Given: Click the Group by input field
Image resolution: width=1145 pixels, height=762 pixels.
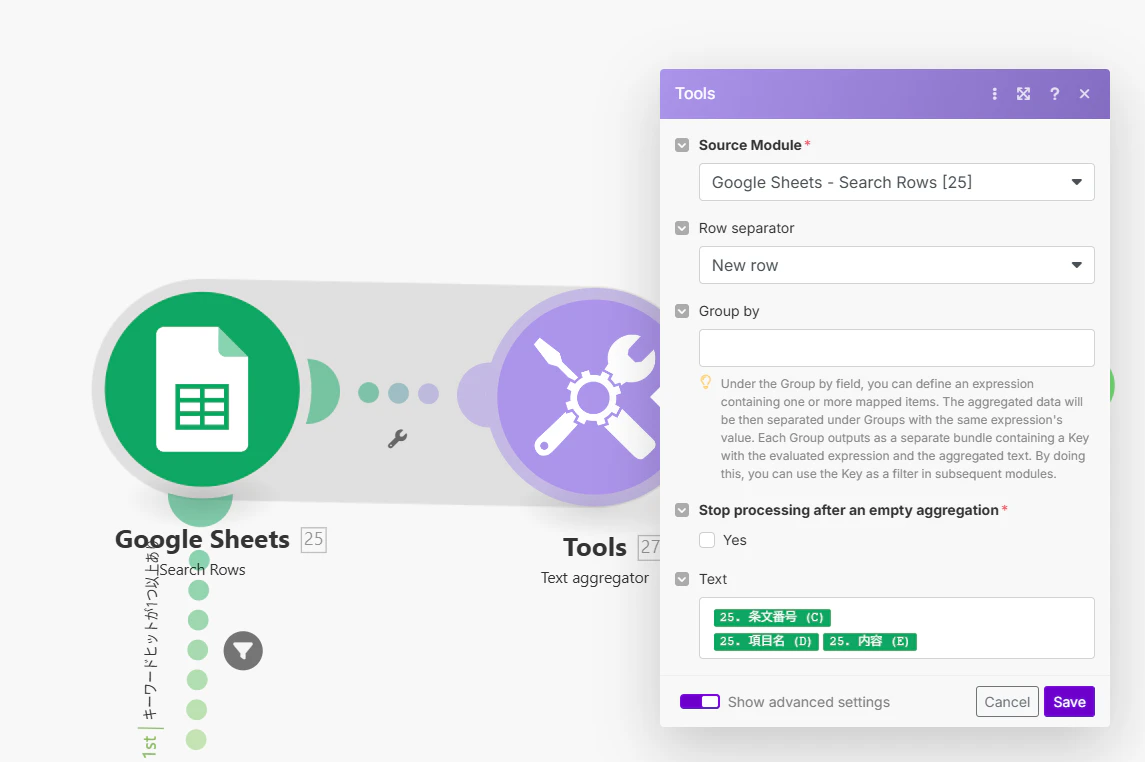Looking at the screenshot, I should pyautogui.click(x=897, y=348).
